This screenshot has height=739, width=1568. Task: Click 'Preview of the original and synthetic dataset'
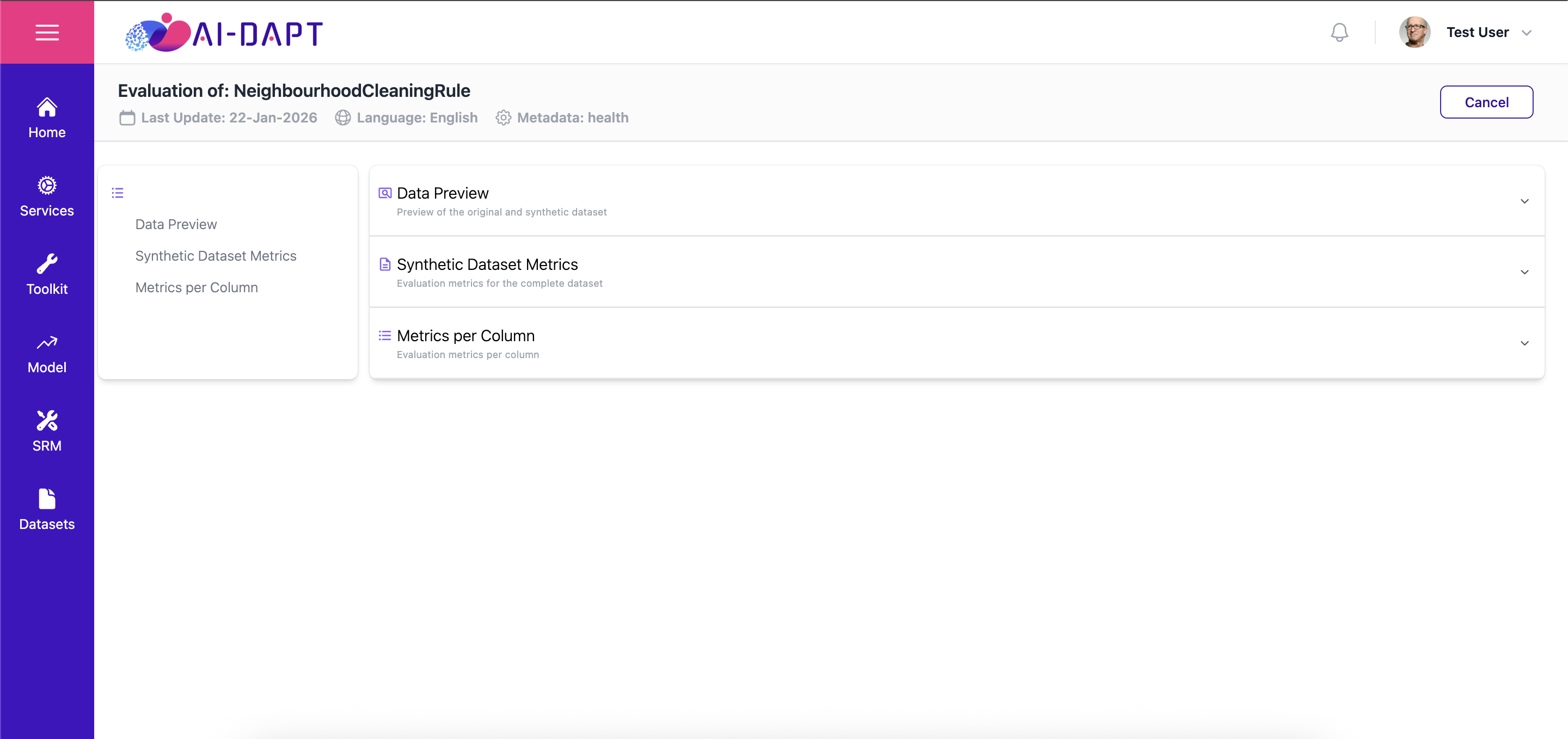coord(501,212)
